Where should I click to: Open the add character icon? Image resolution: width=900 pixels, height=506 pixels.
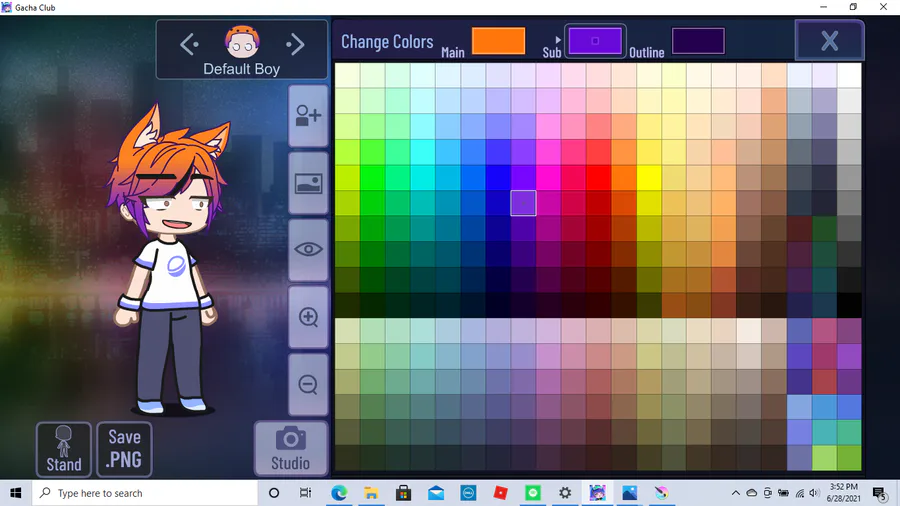pos(308,116)
